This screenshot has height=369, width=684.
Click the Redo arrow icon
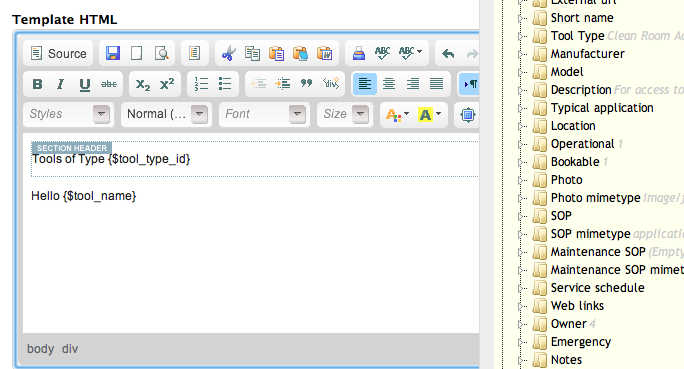pos(472,54)
